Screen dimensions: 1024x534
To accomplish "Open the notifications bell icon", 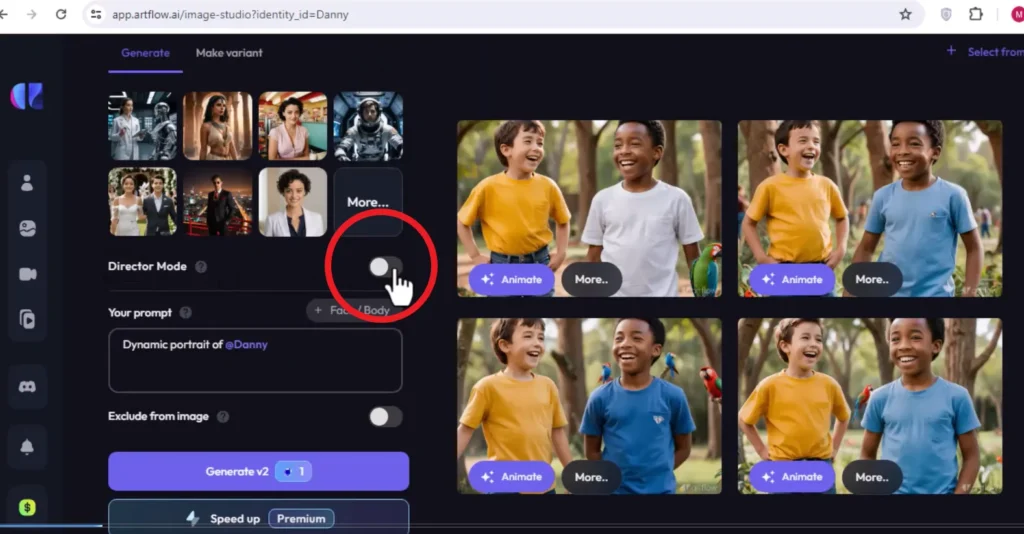I will click(27, 447).
